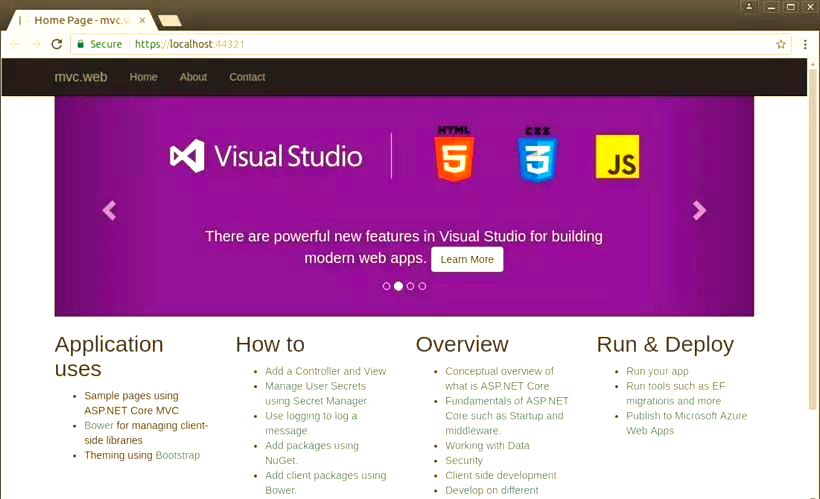Select the Home Page - mvc browser tab

coord(81,20)
